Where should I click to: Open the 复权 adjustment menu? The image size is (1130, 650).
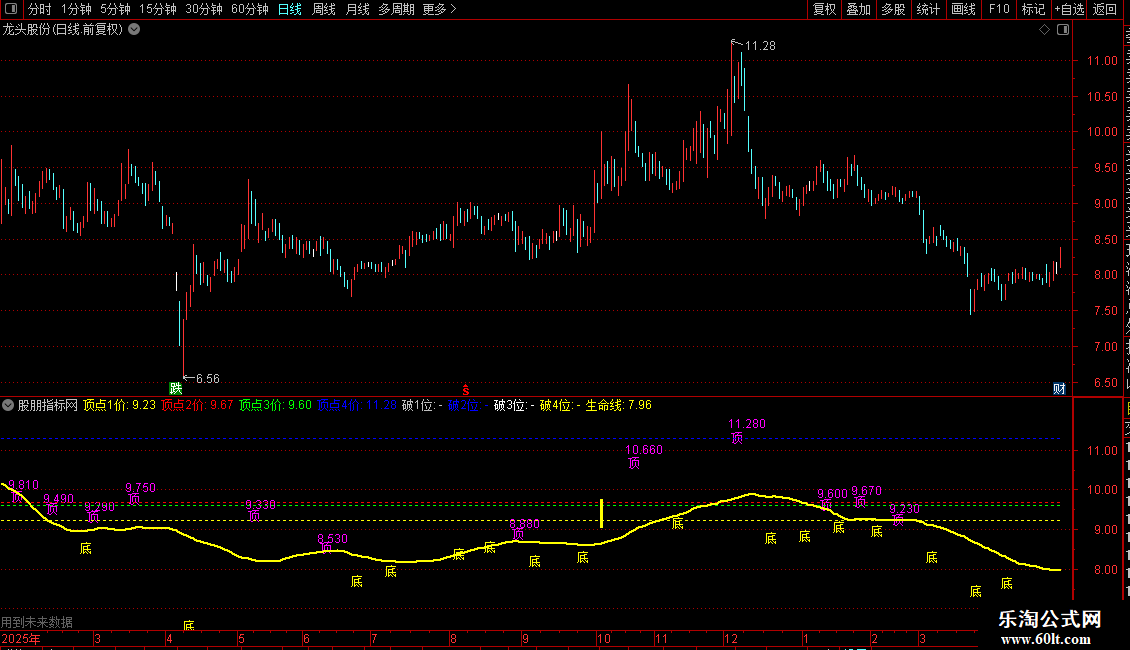pyautogui.click(x=824, y=9)
